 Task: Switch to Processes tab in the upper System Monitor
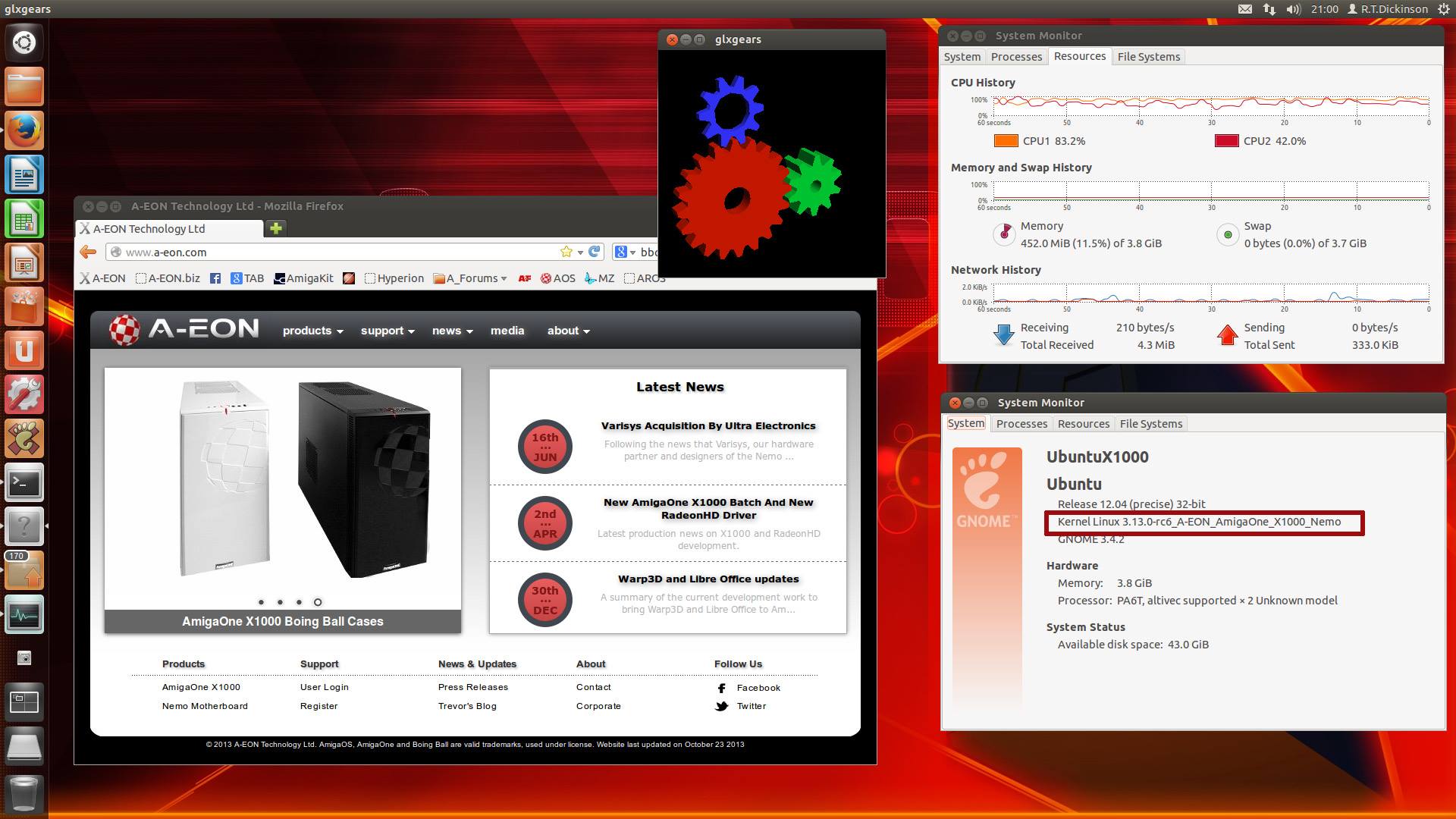[x=1016, y=57]
